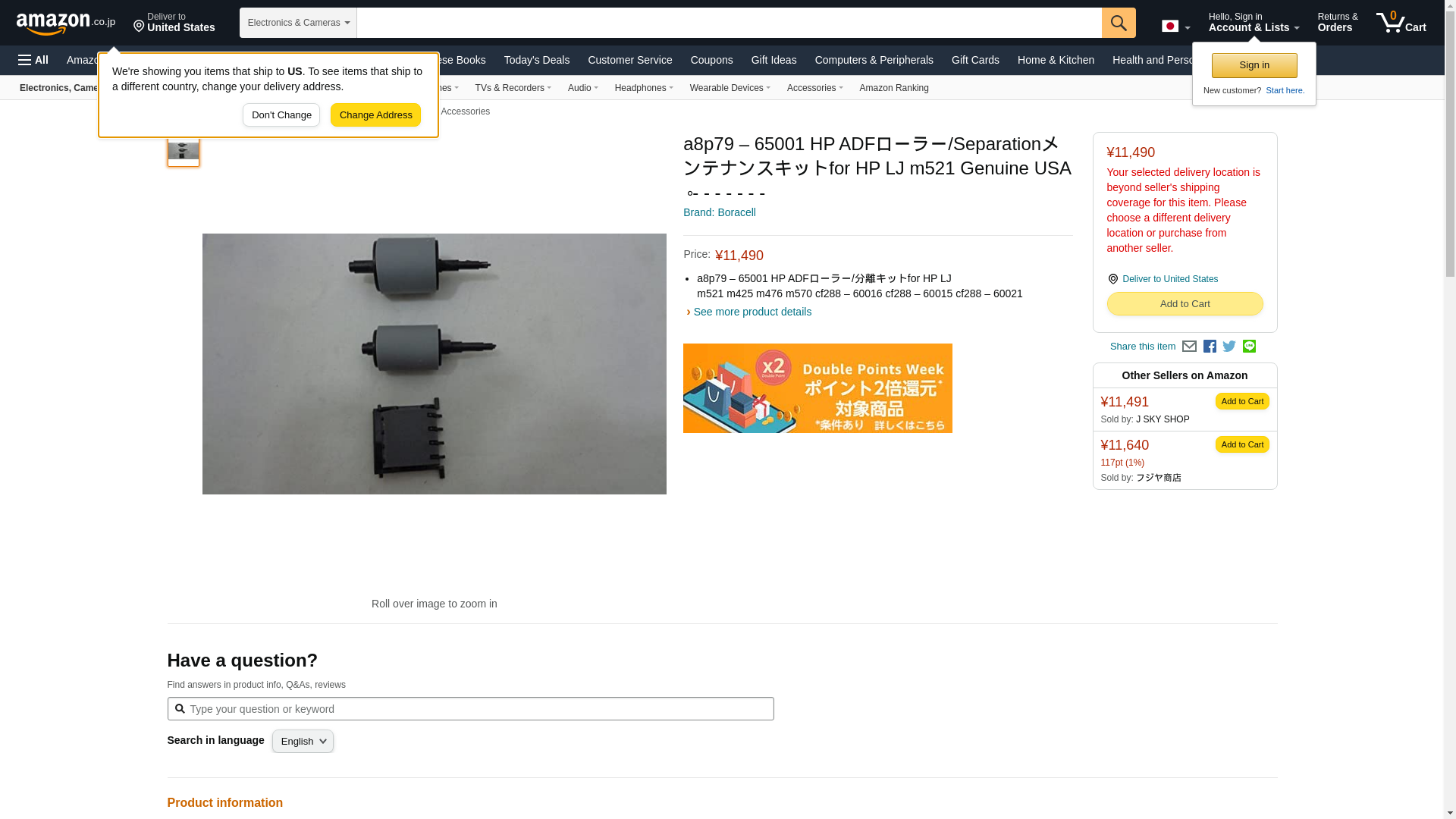1456x819 pixels.
Task: Click the Brand: Boracell link
Action: (x=719, y=212)
